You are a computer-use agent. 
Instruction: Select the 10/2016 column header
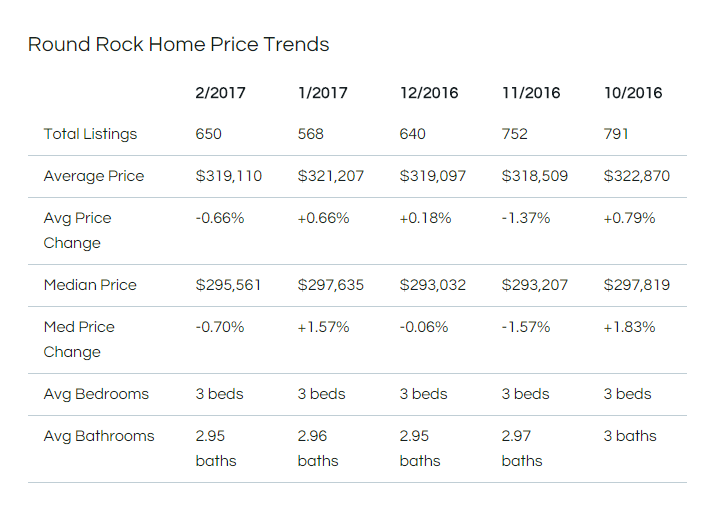[633, 93]
